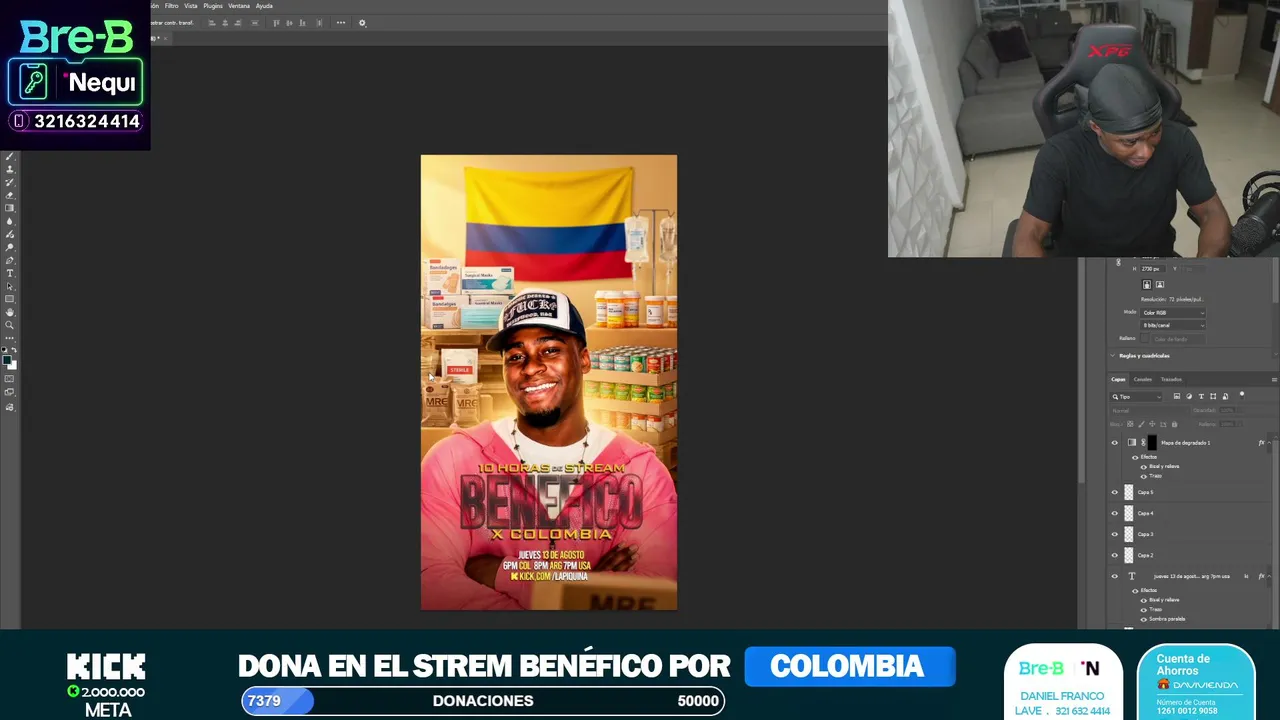Filter layers by type layers
Viewport: 1280px width, 720px height.
click(1201, 397)
